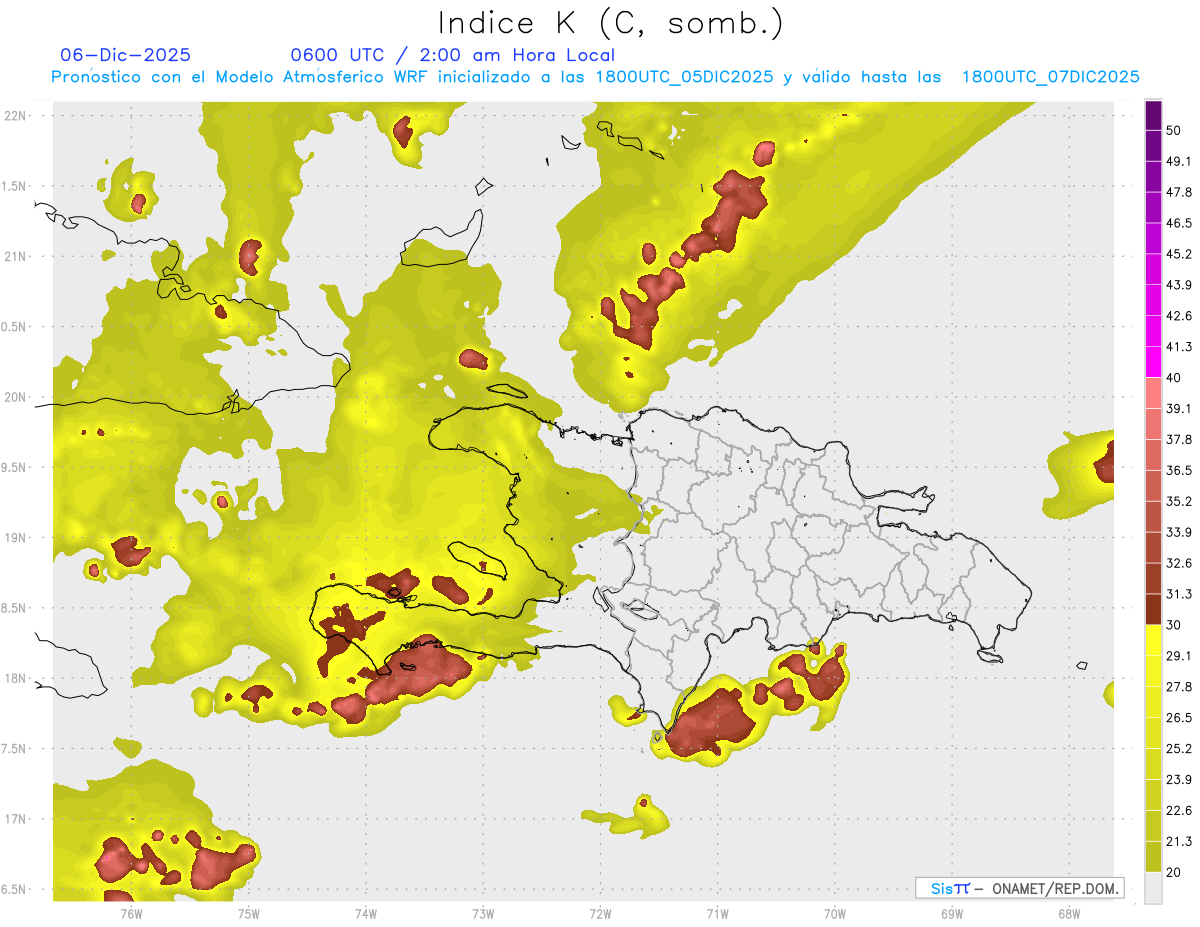Screen dimensions: 1200x927
Task: Pick the dark brown swatch between 30 and 31.3
Action: coord(1153,609)
